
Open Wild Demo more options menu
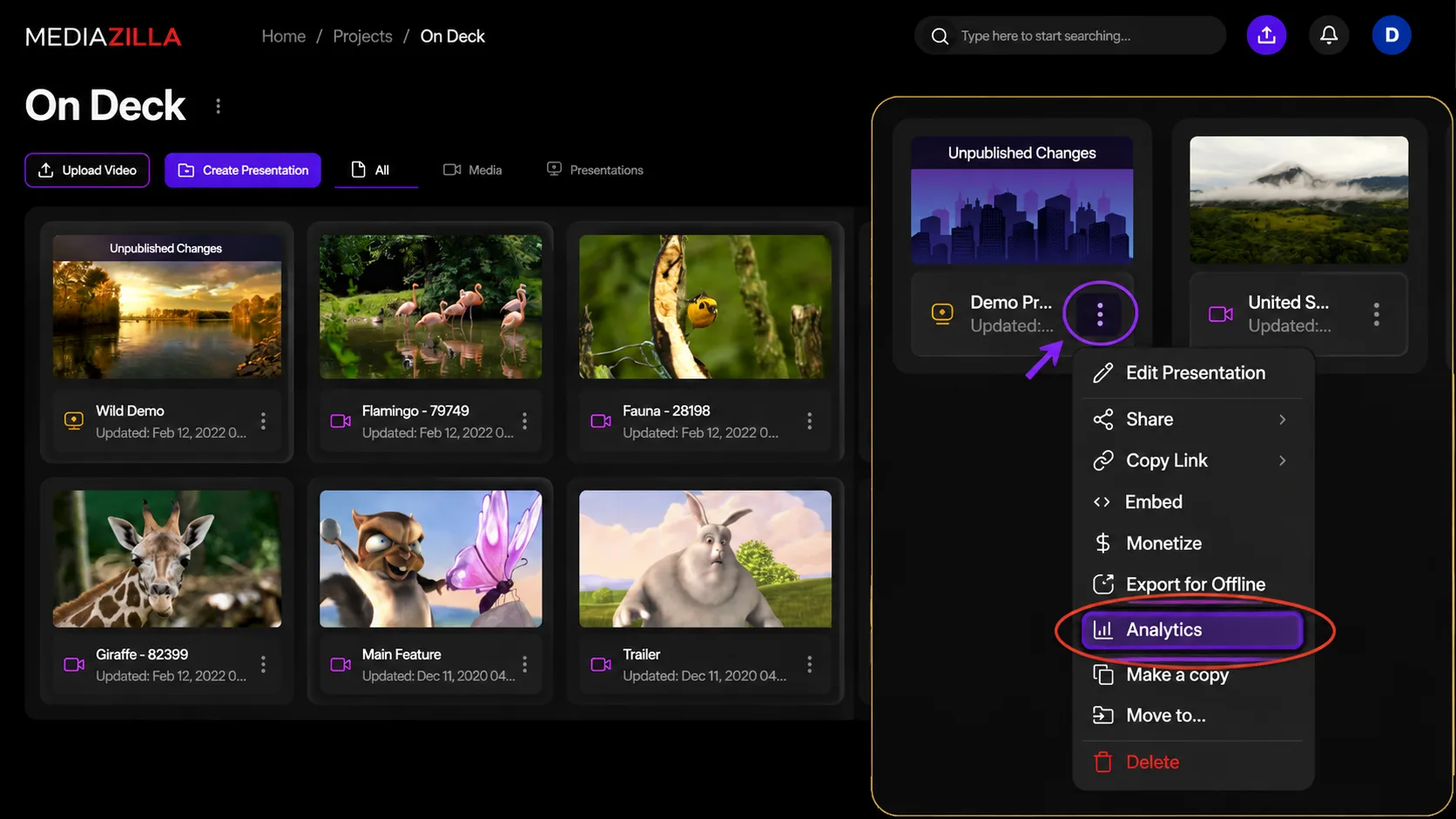263,421
